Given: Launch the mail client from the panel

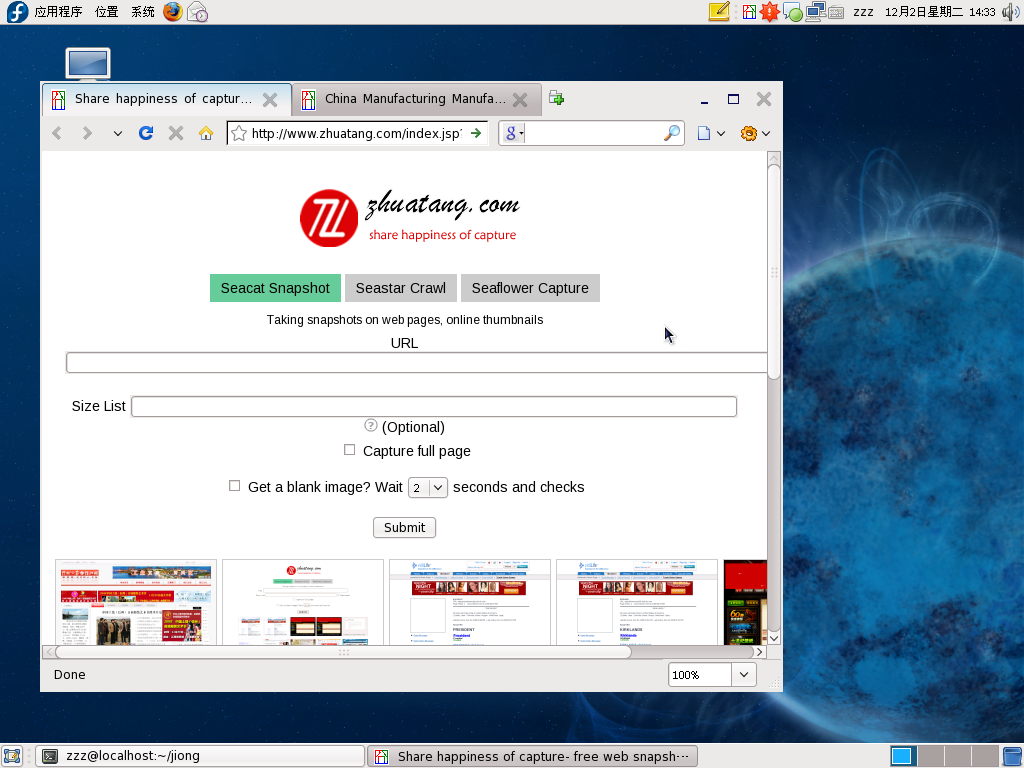Looking at the screenshot, I should tap(197, 12).
